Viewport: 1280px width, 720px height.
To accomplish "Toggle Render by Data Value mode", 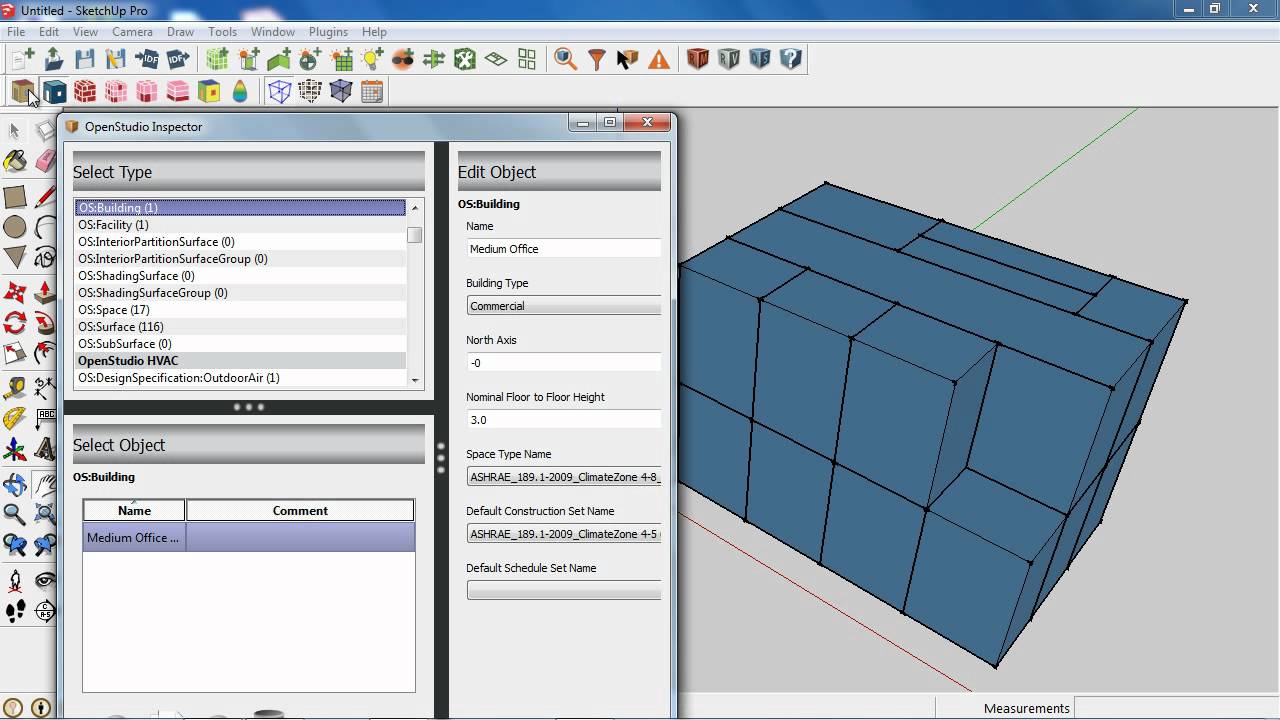I will tap(209, 91).
